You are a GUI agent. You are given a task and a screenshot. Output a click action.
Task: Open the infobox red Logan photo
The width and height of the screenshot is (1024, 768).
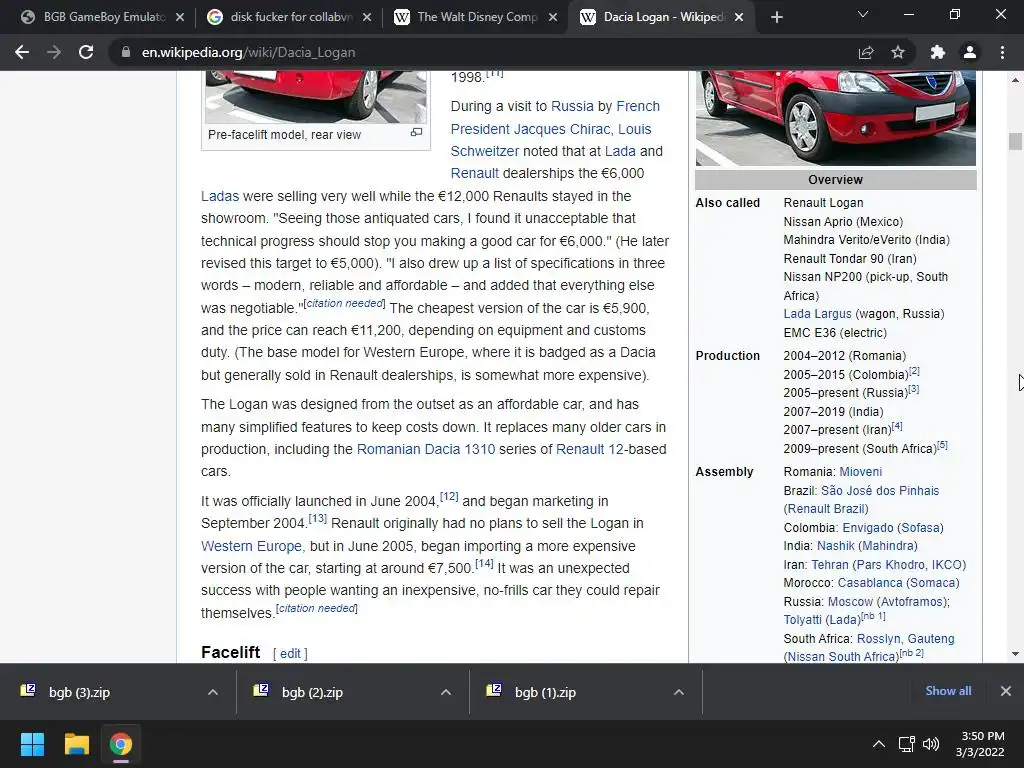click(835, 118)
